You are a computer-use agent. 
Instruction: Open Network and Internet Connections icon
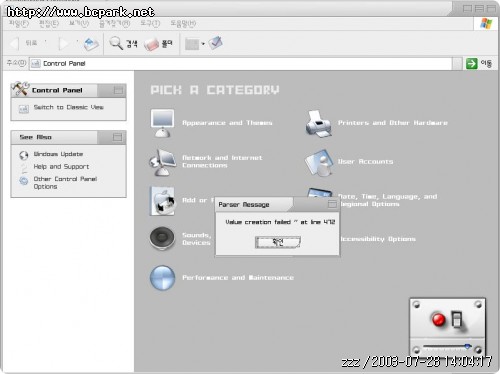162,162
